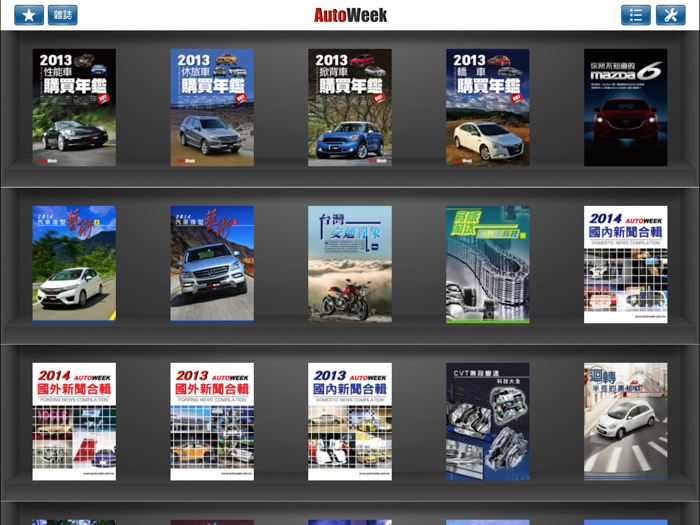
Task: Open 2013 休旅車 購買年鑑 cover
Action: [x=212, y=108]
